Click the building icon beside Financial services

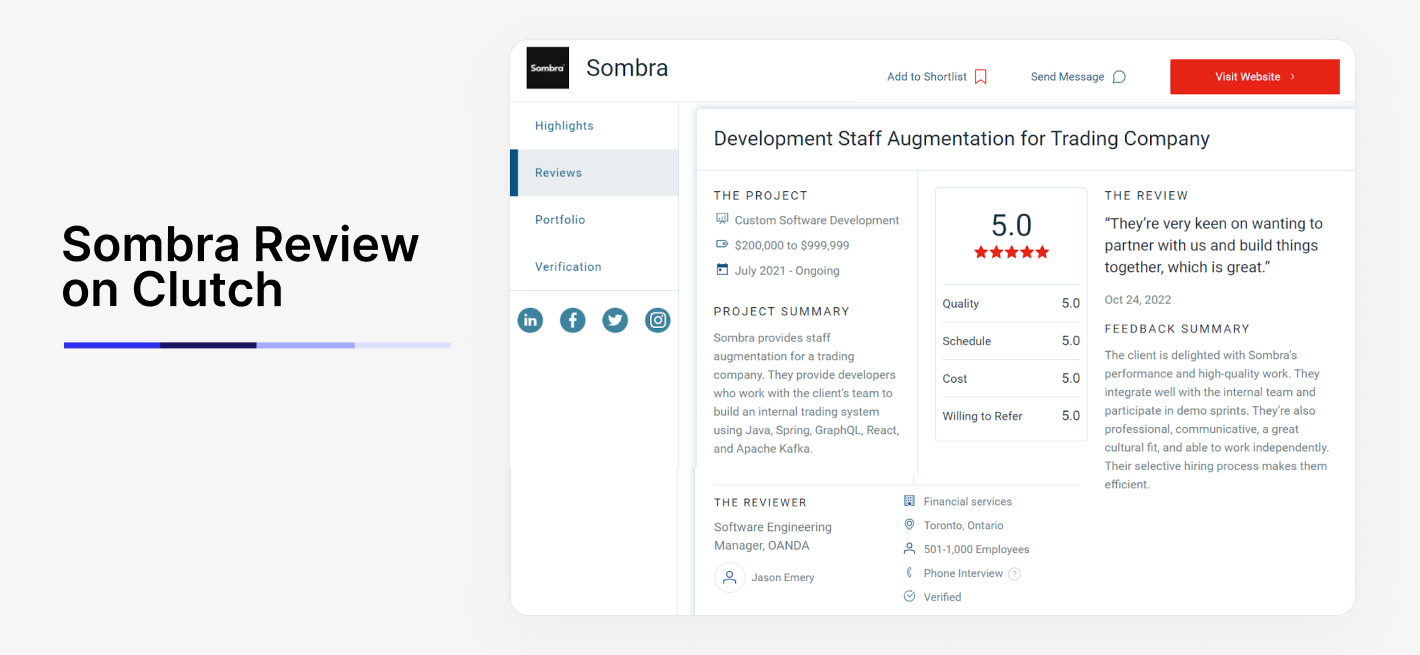pyautogui.click(x=909, y=501)
